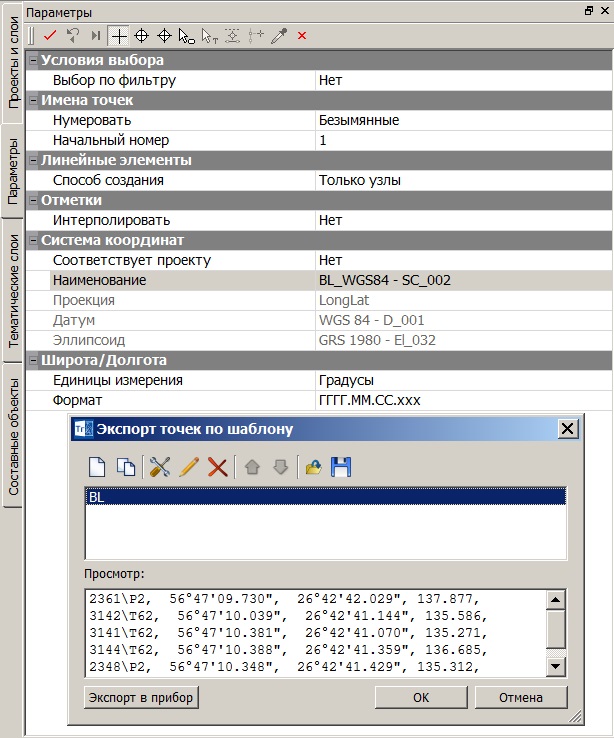The image size is (614, 738).
Task: Switch to Тематические слои side tab
Action: [x=13, y=291]
